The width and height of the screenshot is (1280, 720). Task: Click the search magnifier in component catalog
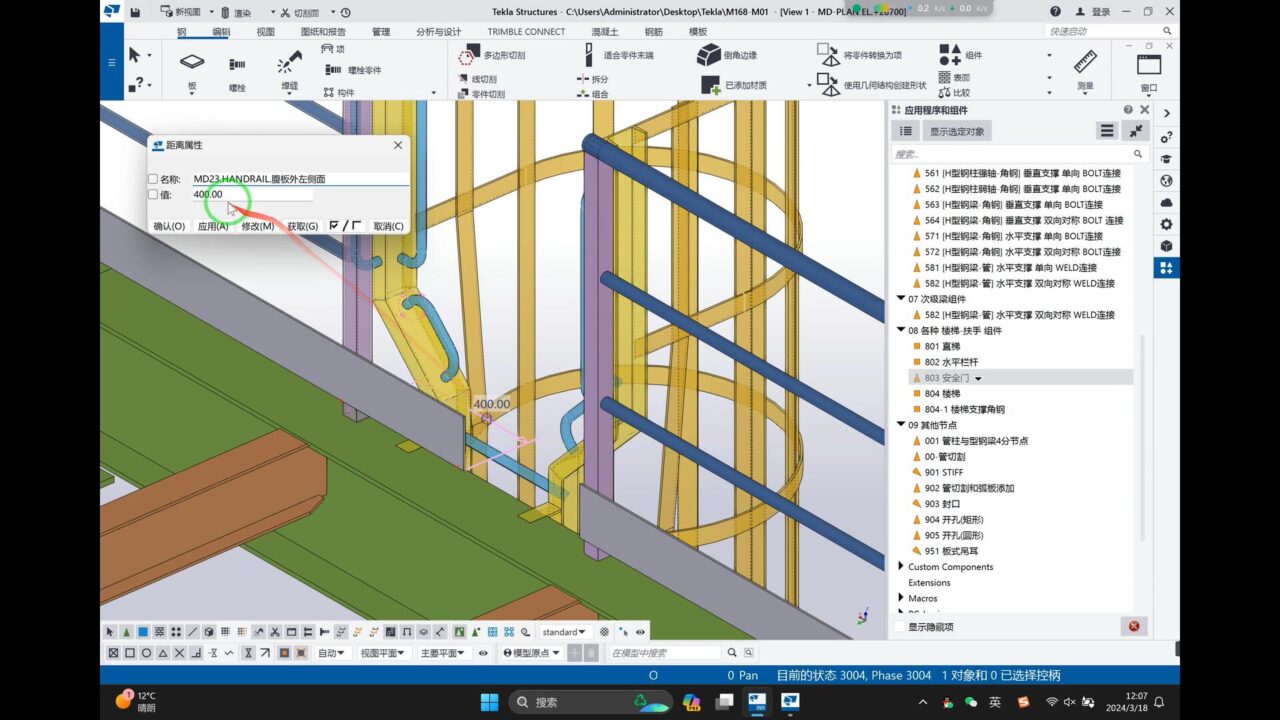coord(1138,154)
